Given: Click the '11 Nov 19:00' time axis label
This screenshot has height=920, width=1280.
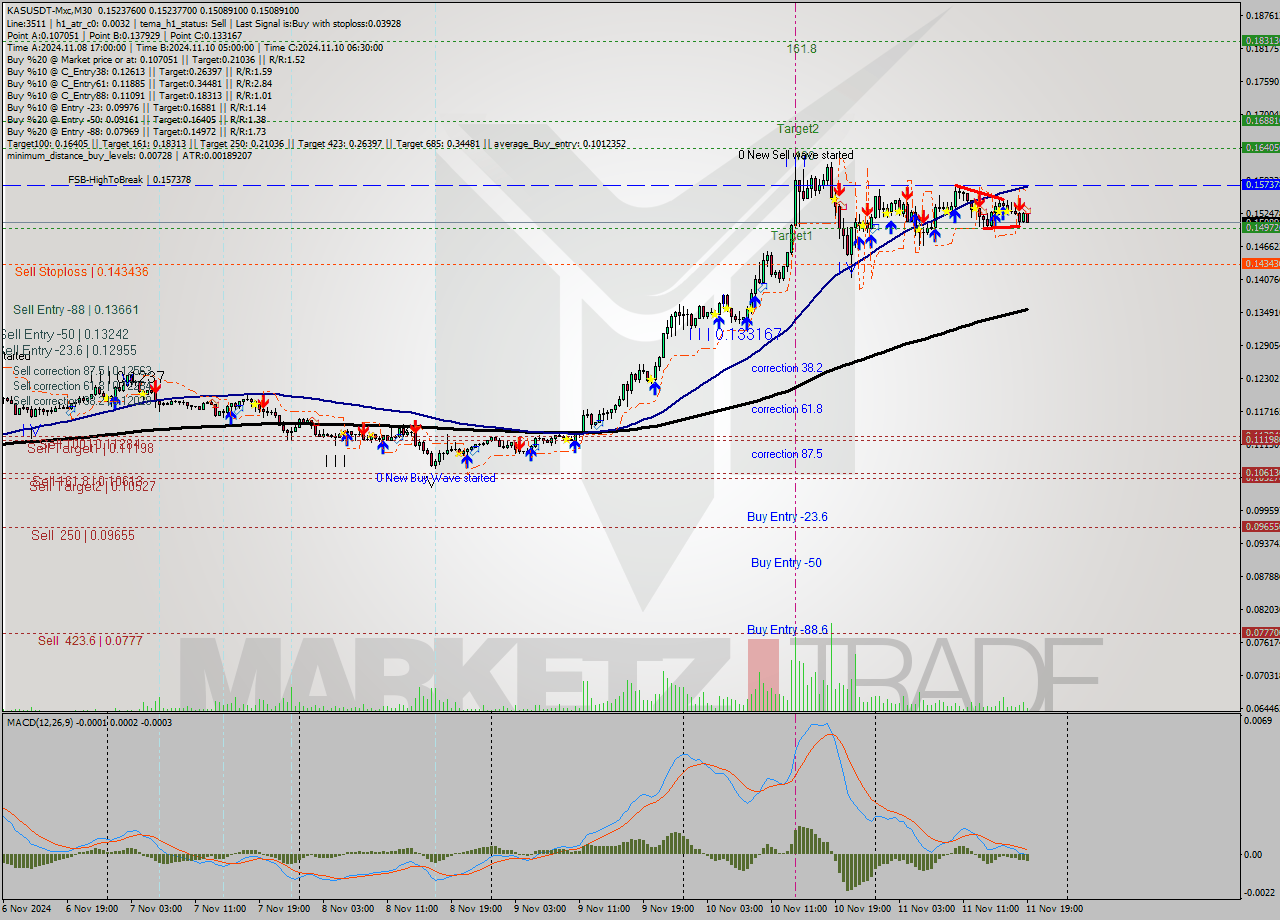Looking at the screenshot, I should pyautogui.click(x=1053, y=909).
